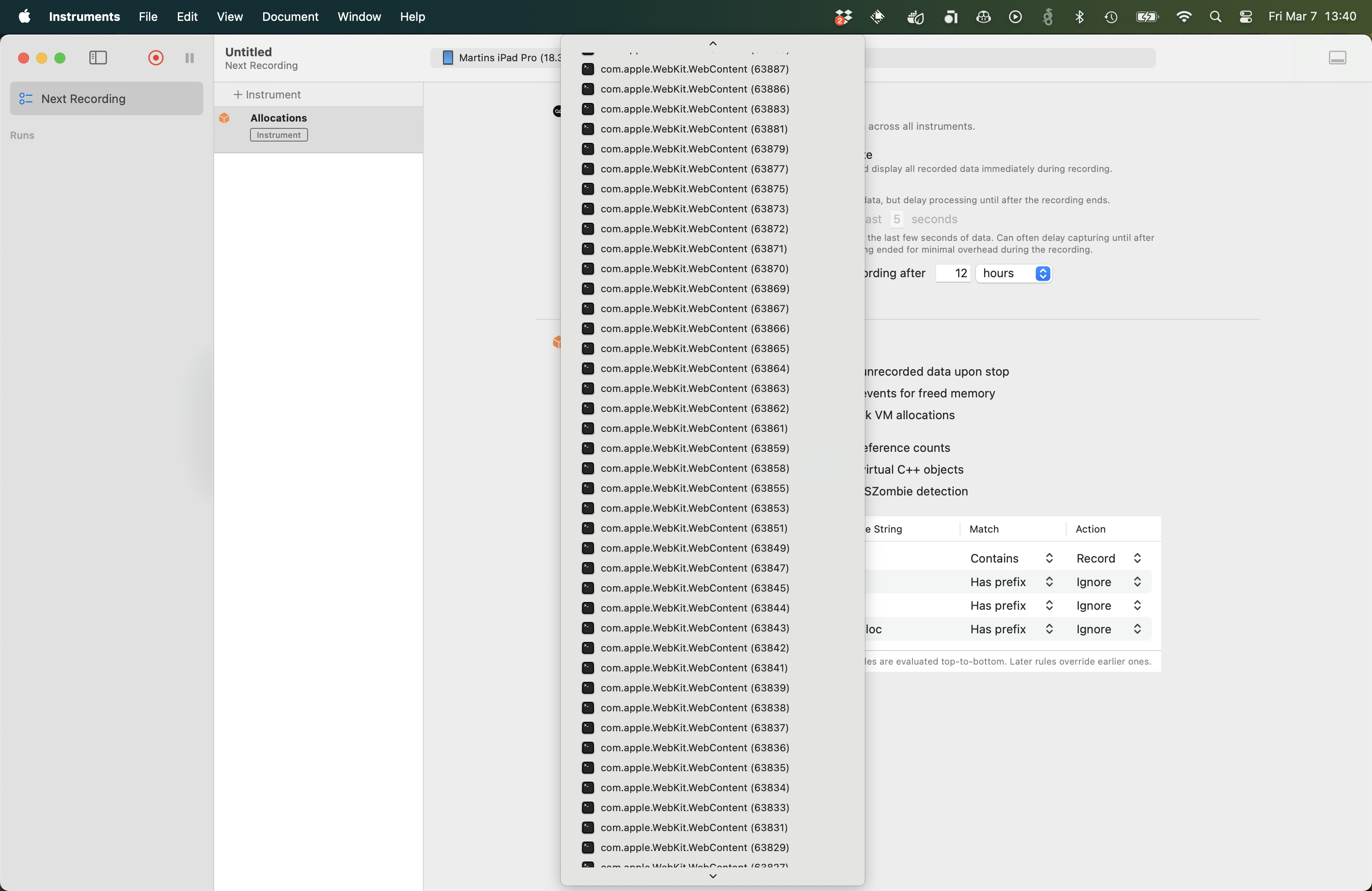Screen dimensions: 1372x891
Task: Click the menu bar date and time
Action: click(x=1312, y=17)
